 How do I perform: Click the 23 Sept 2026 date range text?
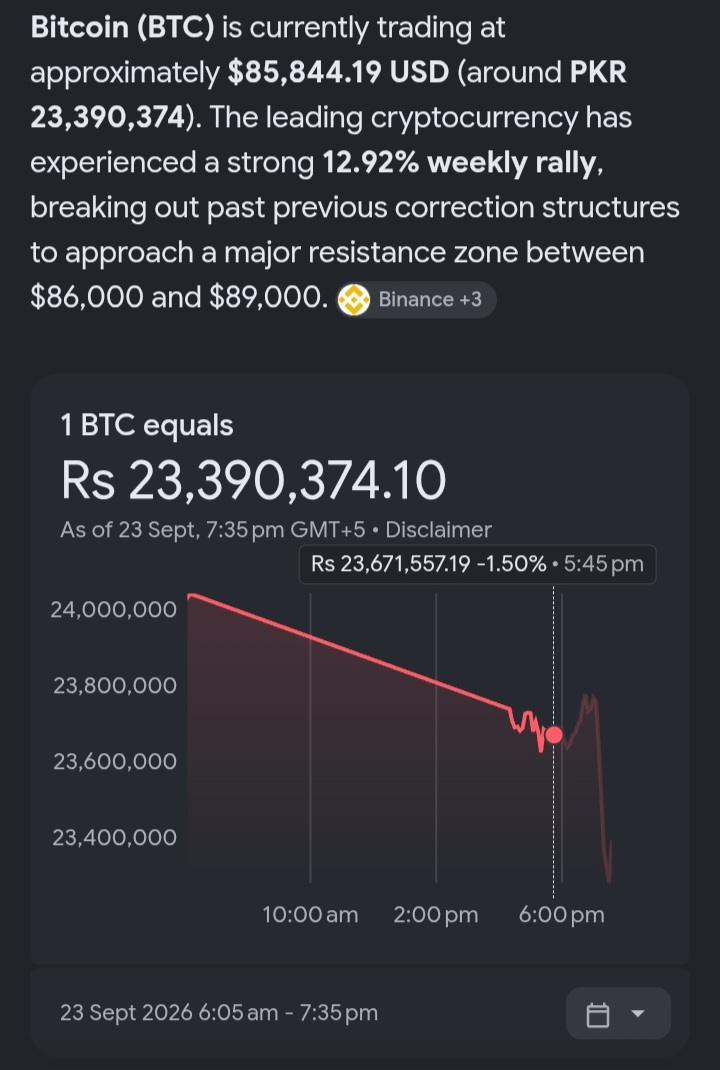218,1013
